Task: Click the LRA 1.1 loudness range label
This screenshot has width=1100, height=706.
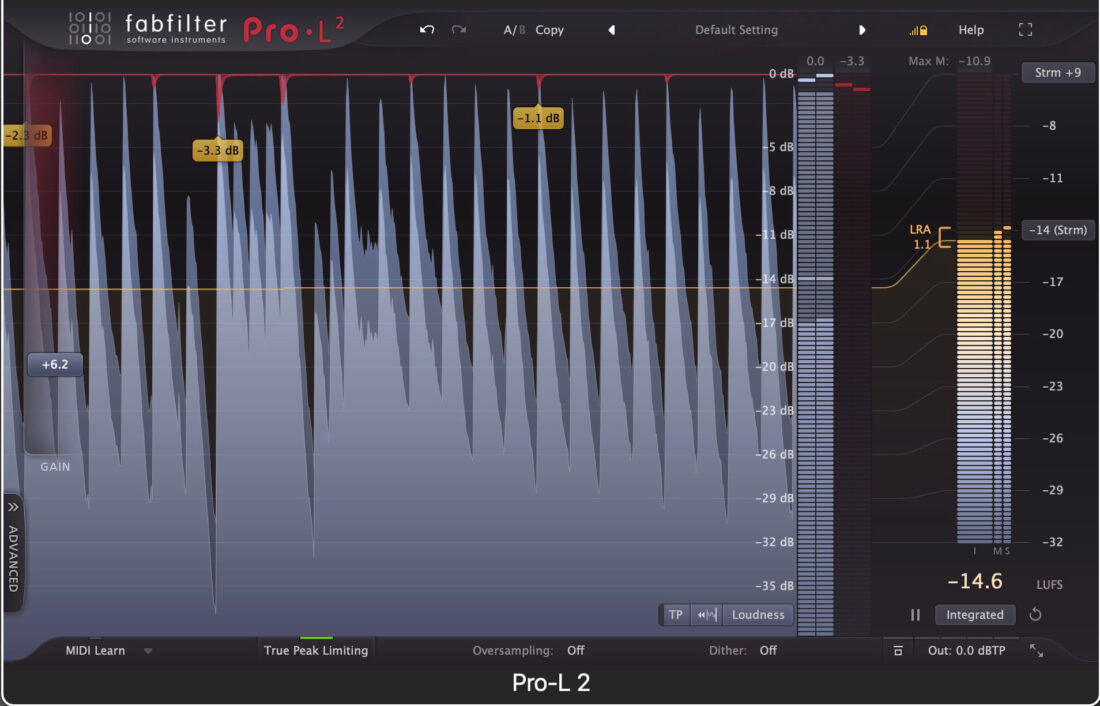Action: tap(920, 237)
